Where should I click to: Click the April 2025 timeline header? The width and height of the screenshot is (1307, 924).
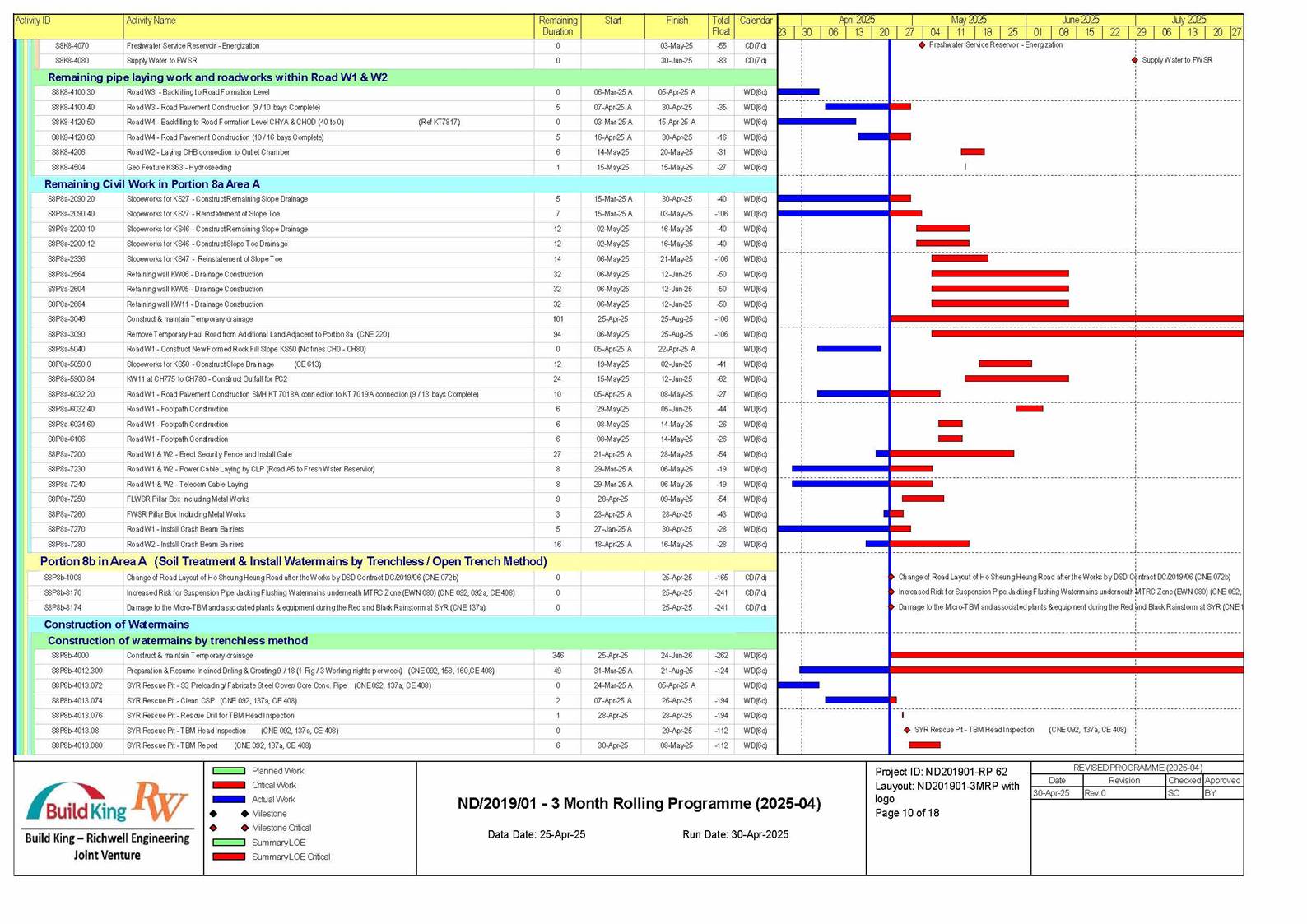pos(857,20)
